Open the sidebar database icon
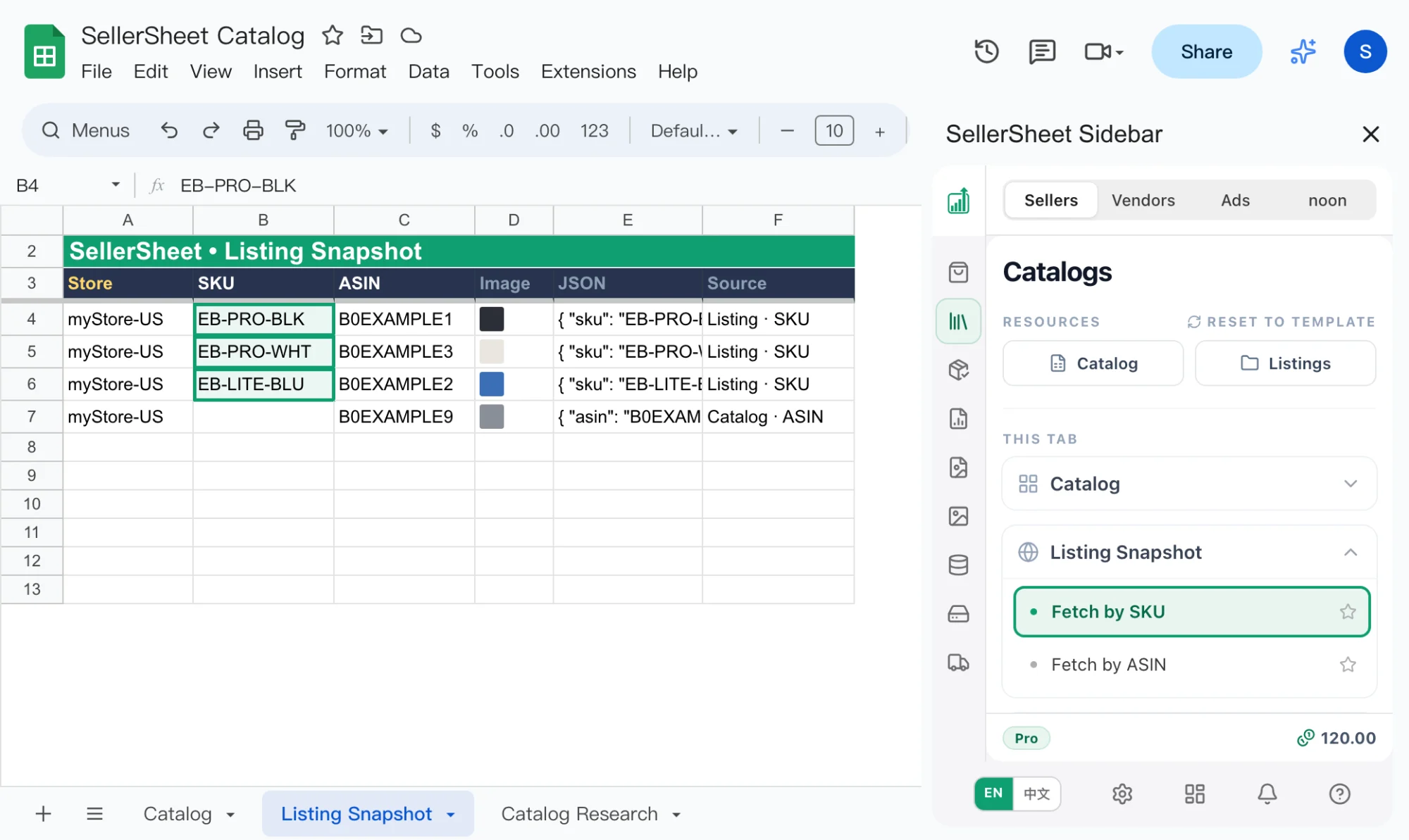The width and height of the screenshot is (1409, 840). tap(958, 565)
